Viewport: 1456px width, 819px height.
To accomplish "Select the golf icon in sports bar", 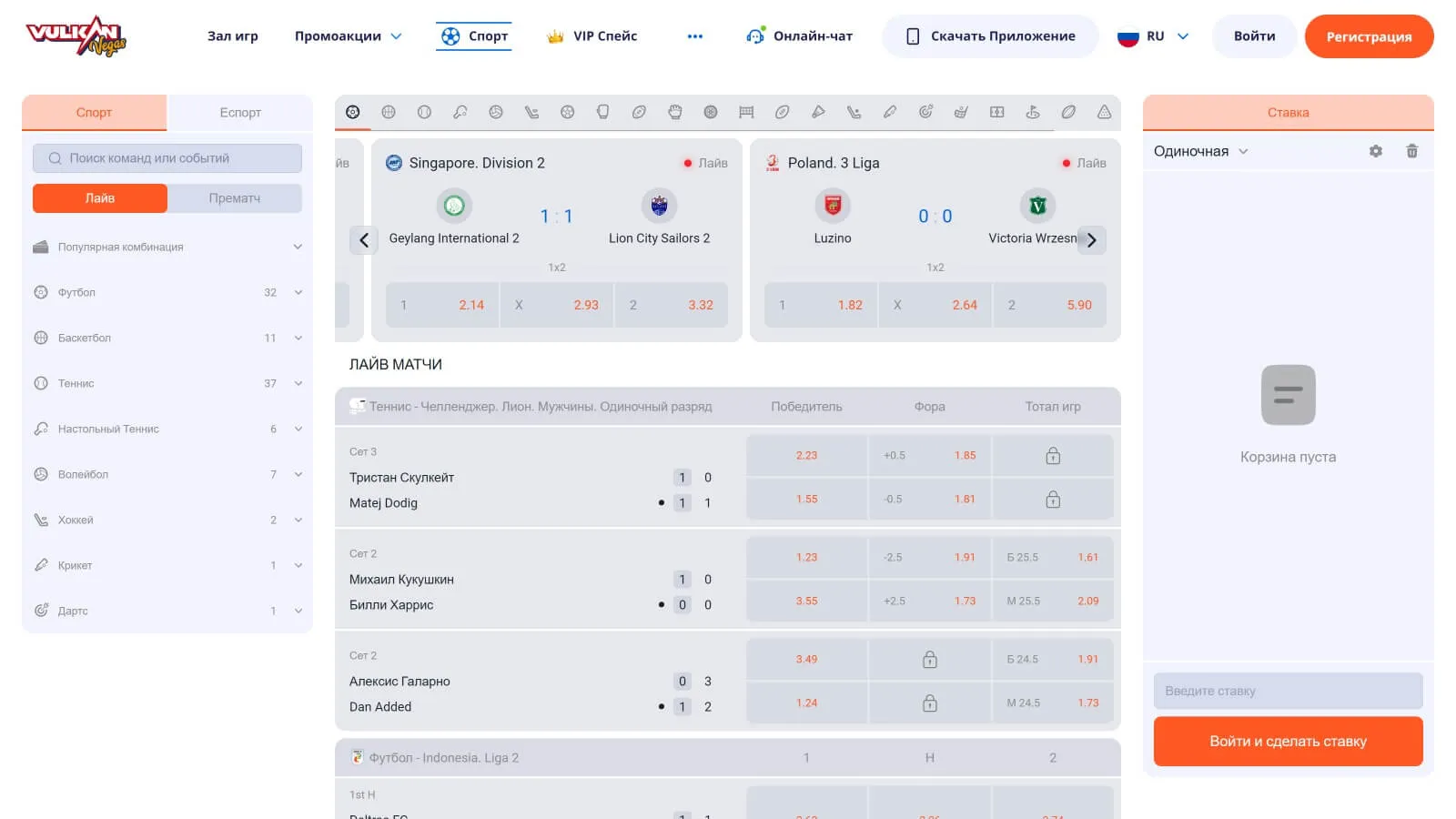I will (x=1033, y=112).
